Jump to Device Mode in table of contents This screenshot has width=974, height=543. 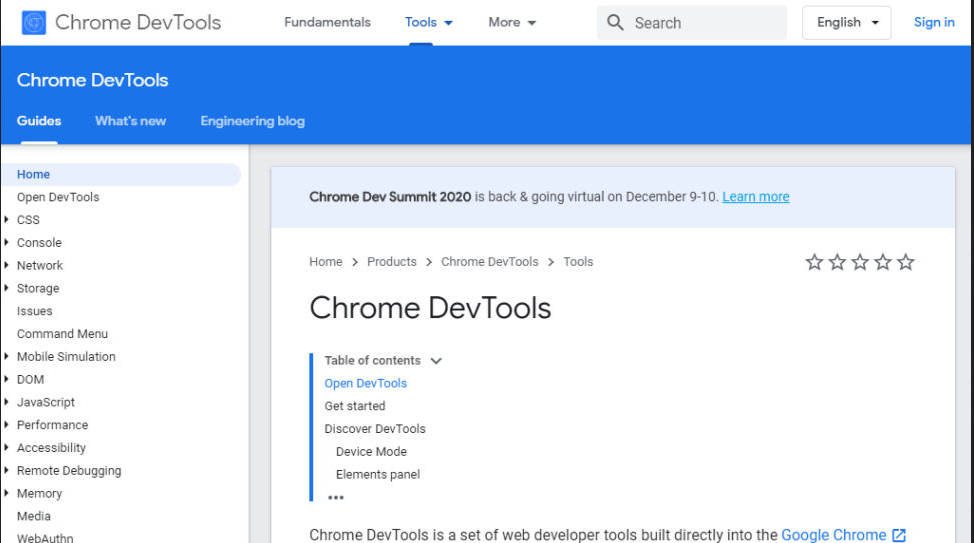pyautogui.click(x=371, y=452)
